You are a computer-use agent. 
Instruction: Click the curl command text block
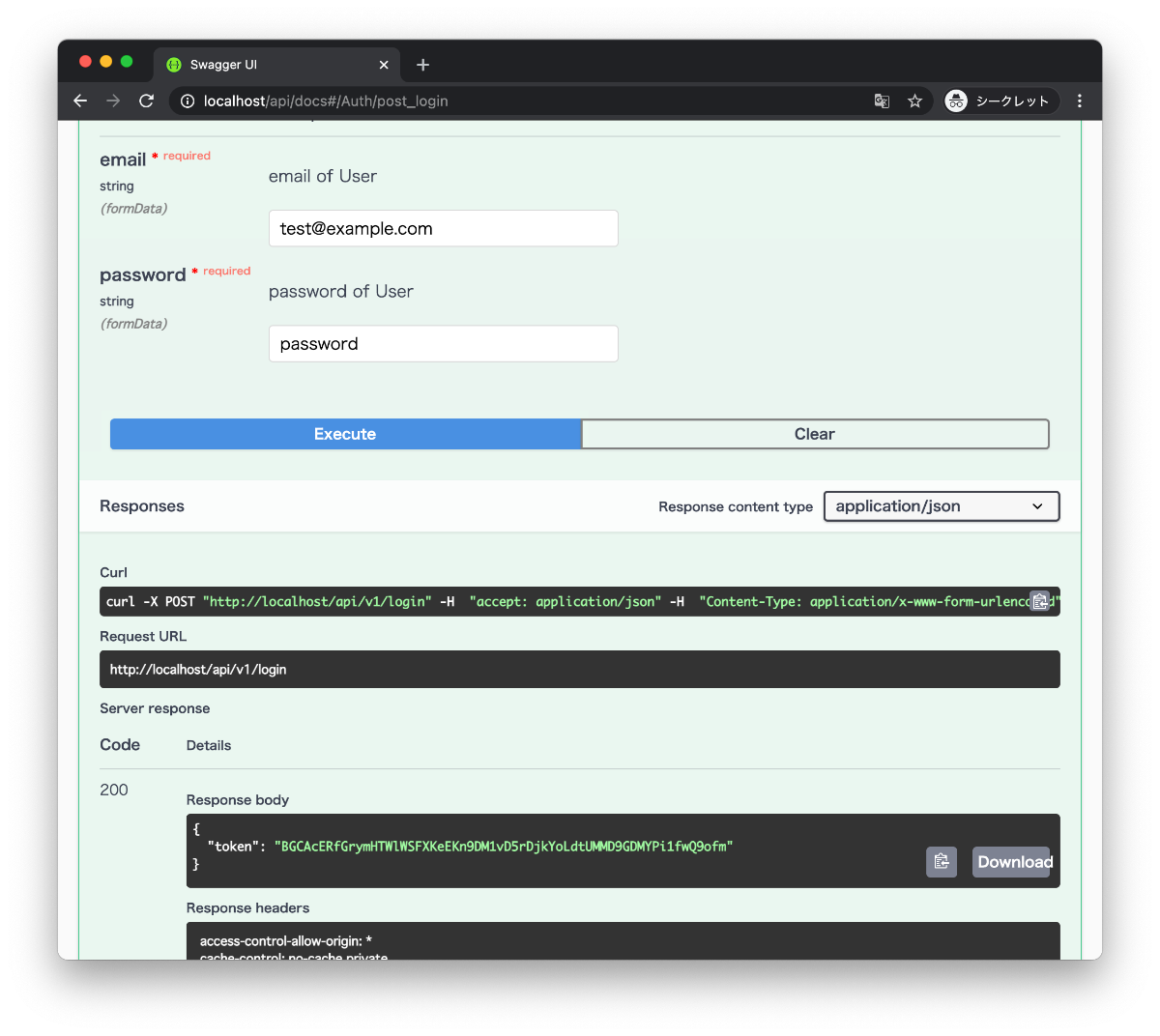tap(580, 601)
